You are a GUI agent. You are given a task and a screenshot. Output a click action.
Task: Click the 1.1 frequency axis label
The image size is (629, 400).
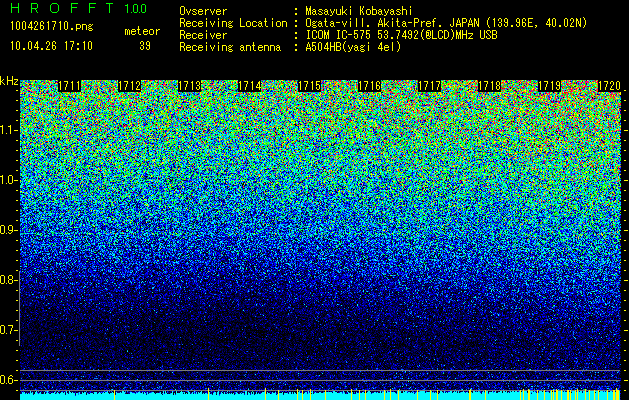(x=8, y=130)
